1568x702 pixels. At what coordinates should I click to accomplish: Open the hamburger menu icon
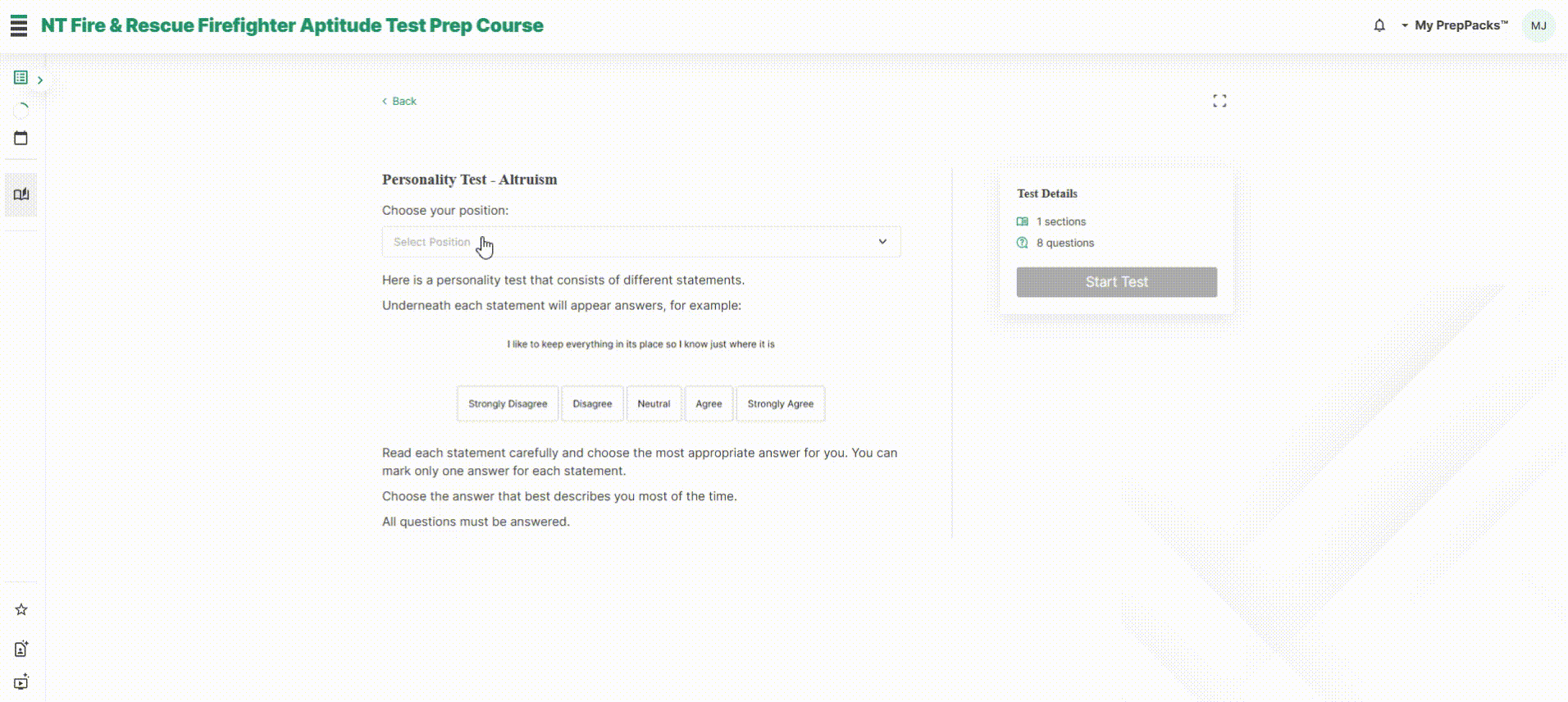point(19,25)
